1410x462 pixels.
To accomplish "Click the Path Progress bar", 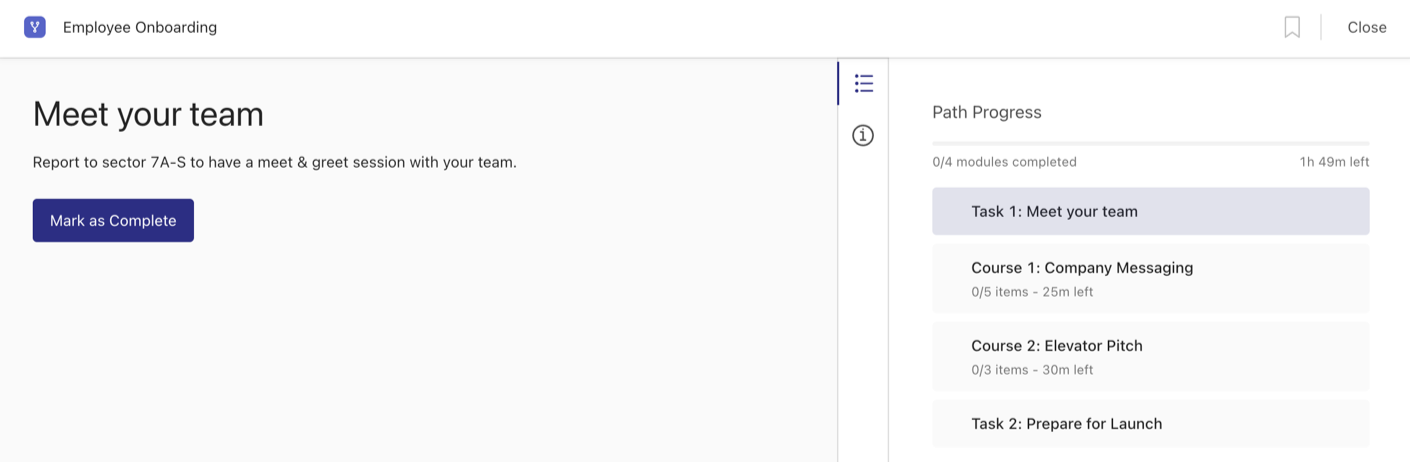I will [1150, 144].
